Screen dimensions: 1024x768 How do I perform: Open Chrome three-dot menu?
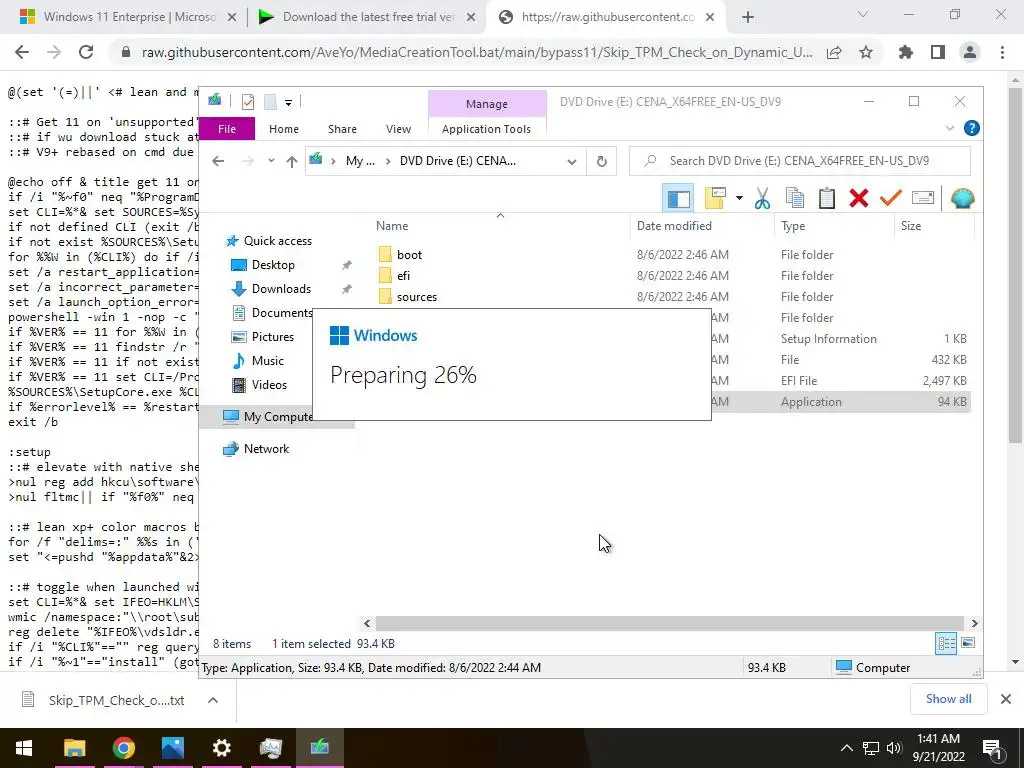point(1002,52)
